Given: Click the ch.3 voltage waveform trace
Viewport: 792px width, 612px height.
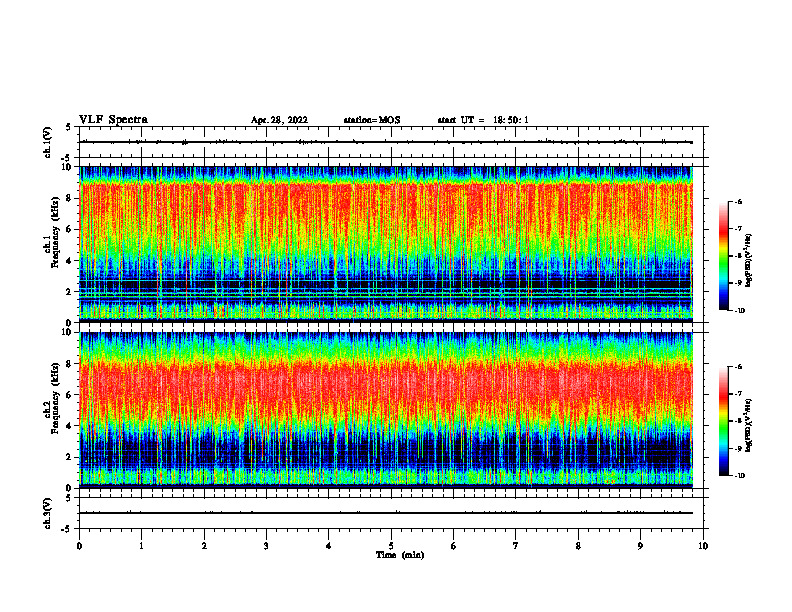Looking at the screenshot, I should [386, 513].
